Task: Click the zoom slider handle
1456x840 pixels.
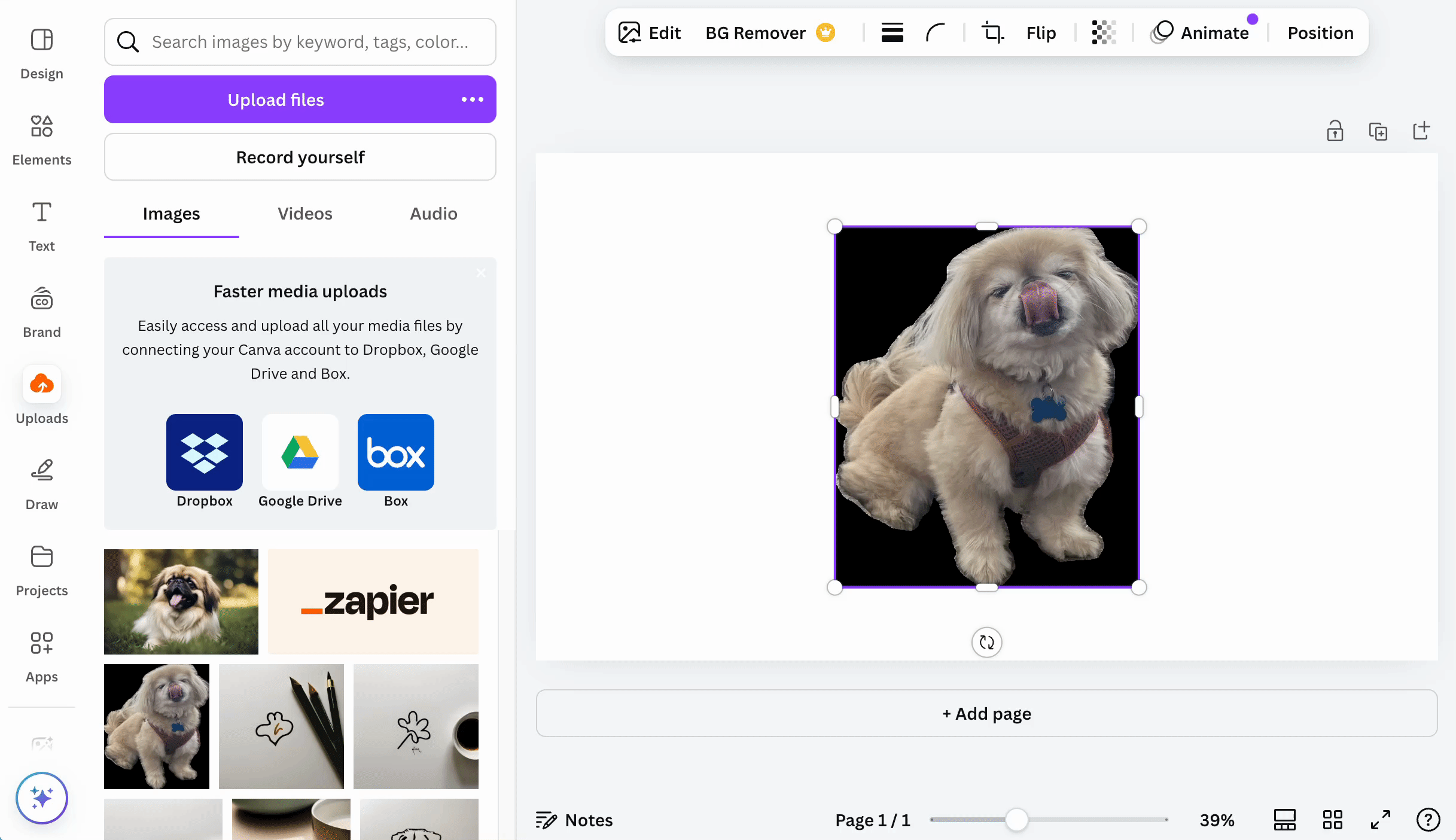Action: pos(1016,820)
